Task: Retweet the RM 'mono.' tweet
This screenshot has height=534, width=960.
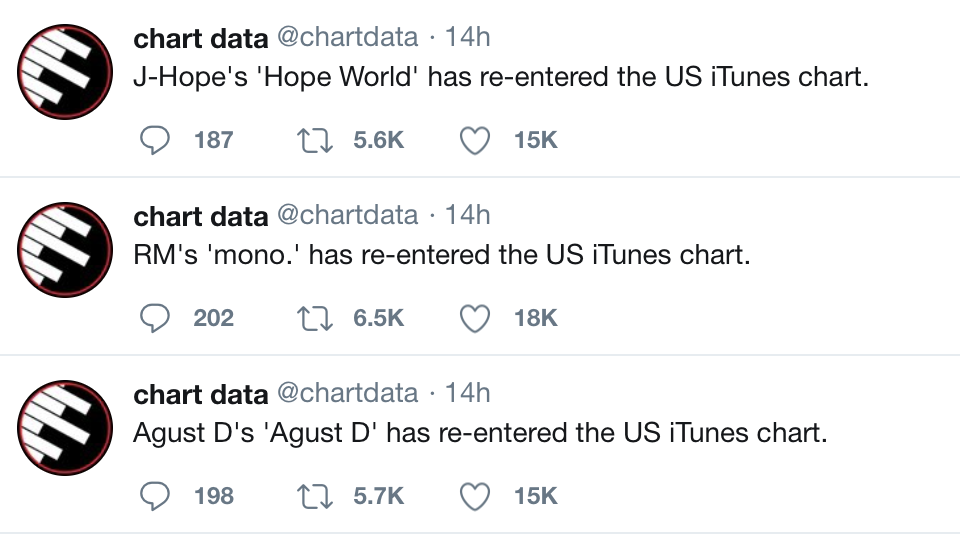Action: (x=315, y=318)
